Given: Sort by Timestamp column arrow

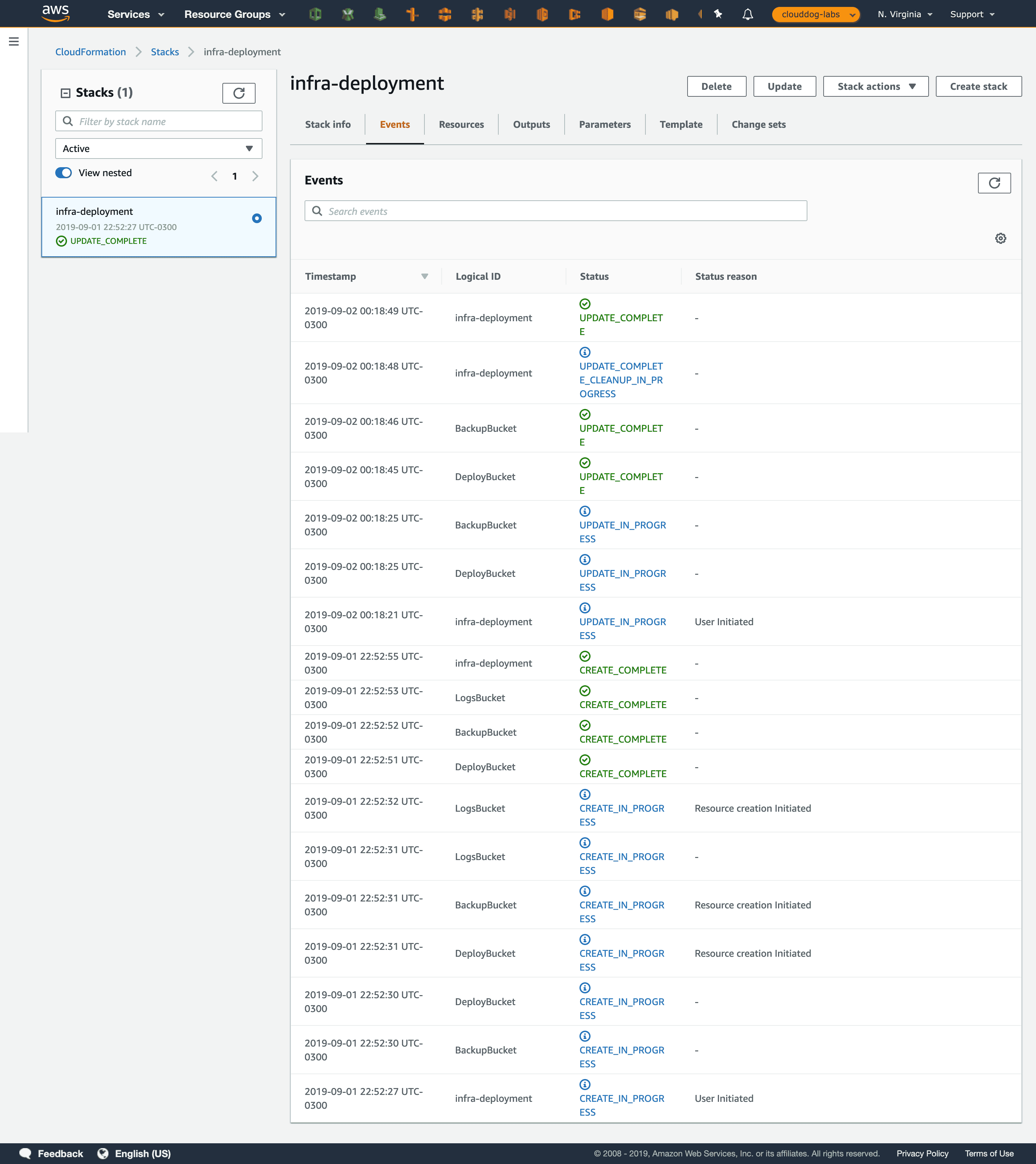Looking at the screenshot, I should click(424, 277).
